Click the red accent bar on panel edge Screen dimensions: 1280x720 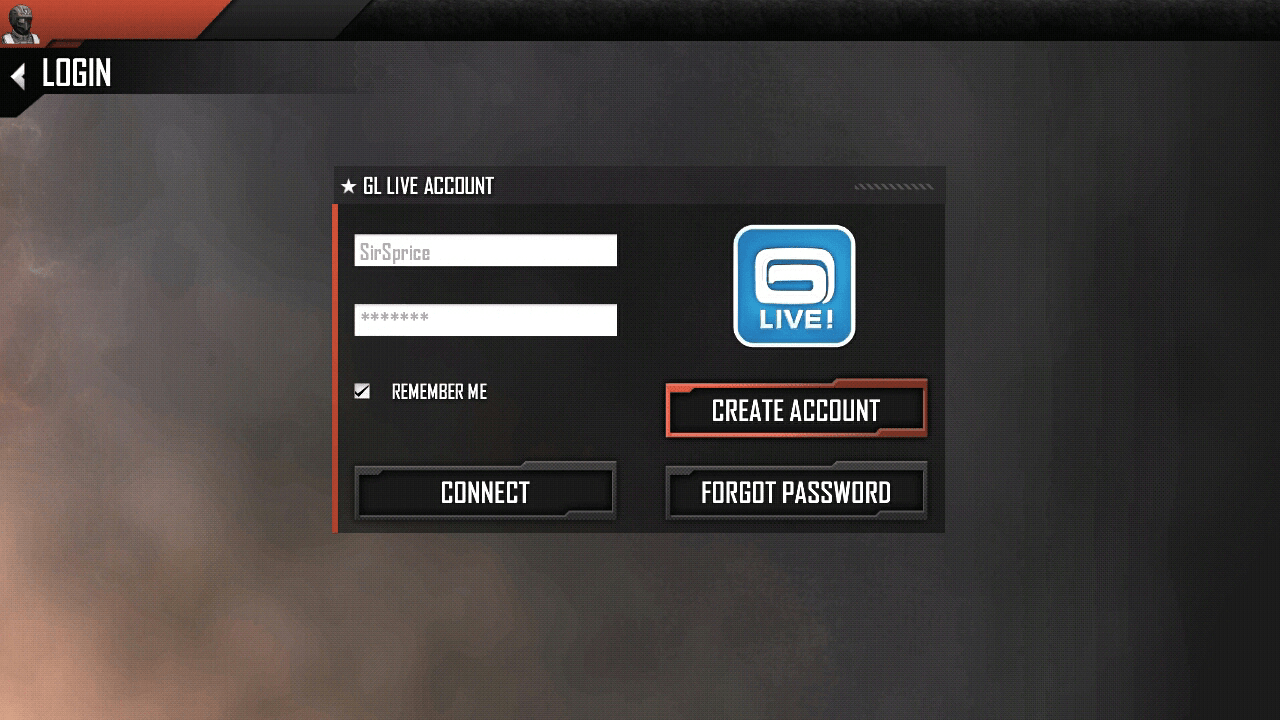(336, 368)
